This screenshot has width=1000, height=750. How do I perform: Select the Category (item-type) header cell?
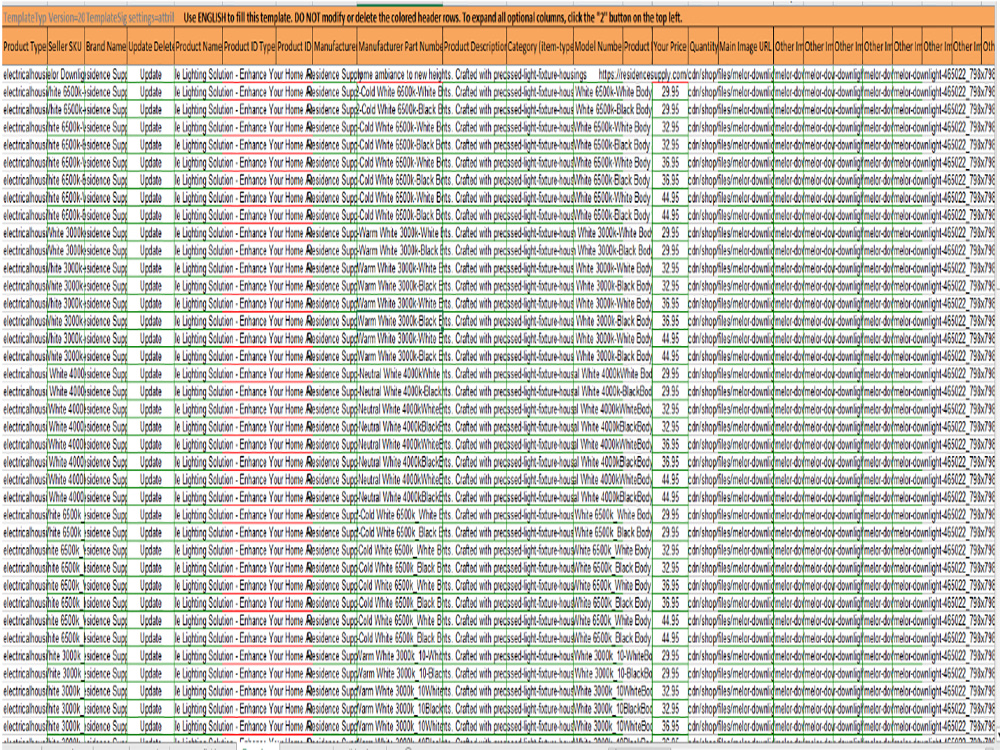pyautogui.click(x=540, y=47)
